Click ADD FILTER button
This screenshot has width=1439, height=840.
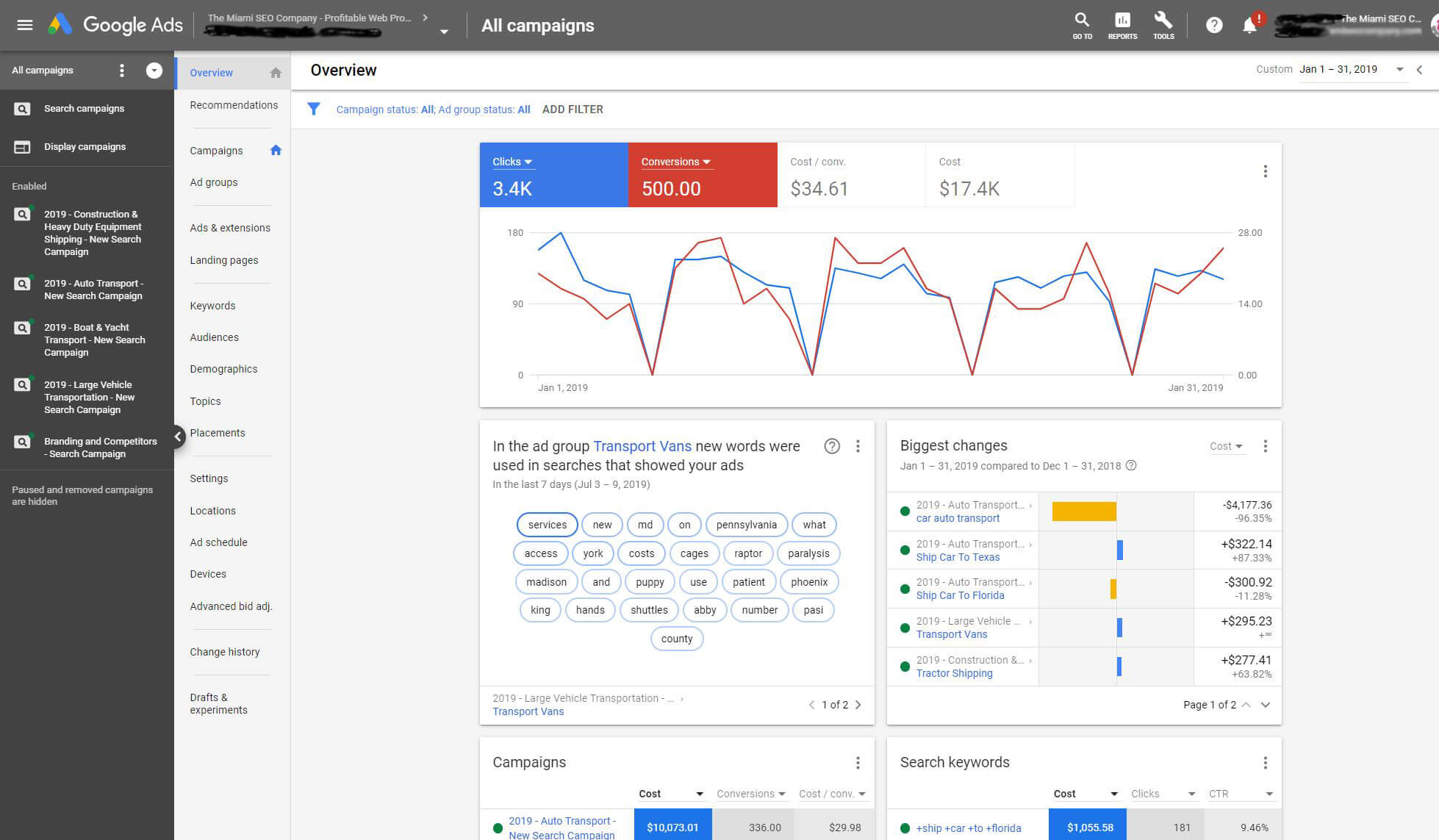[573, 109]
